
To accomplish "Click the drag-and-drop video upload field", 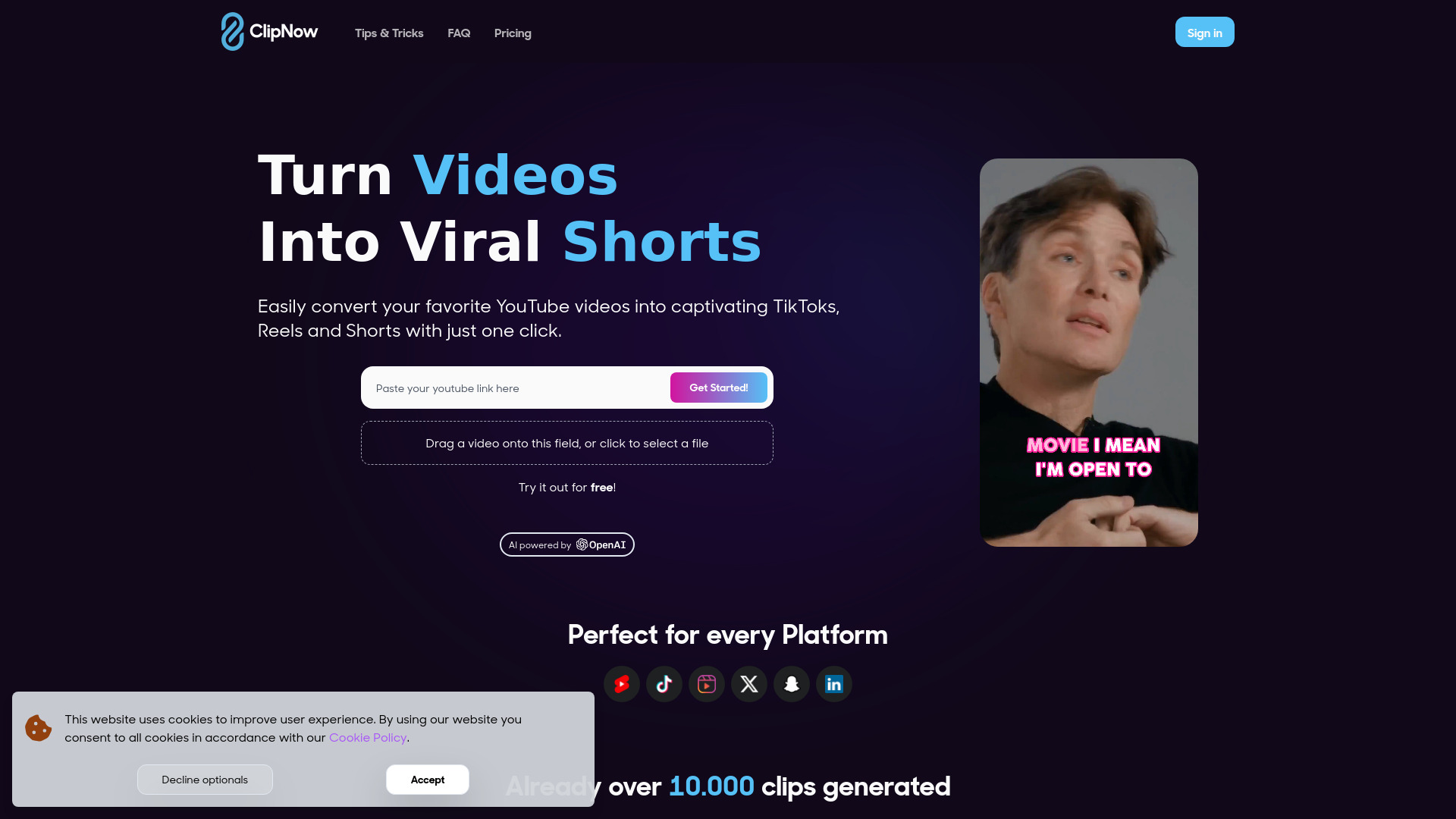I will coord(567,442).
